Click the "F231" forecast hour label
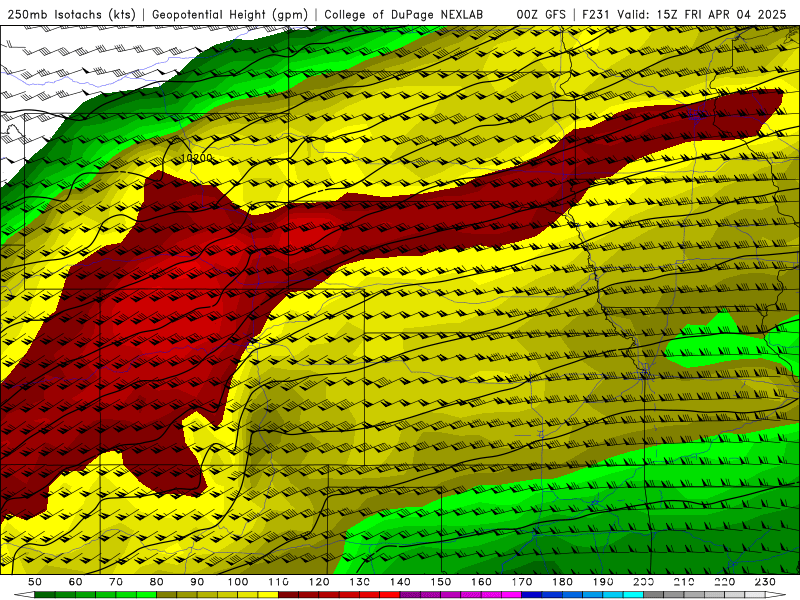The width and height of the screenshot is (800, 600). [596, 14]
